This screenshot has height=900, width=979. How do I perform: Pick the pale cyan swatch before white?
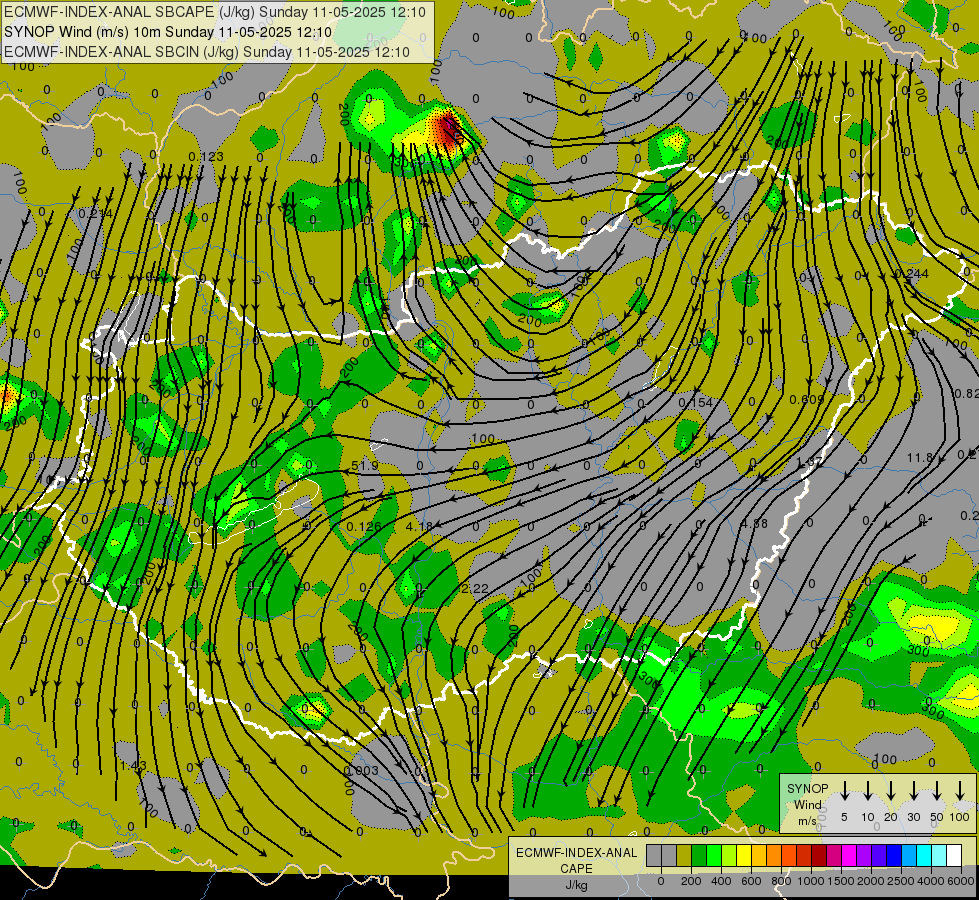pyautogui.click(x=939, y=855)
